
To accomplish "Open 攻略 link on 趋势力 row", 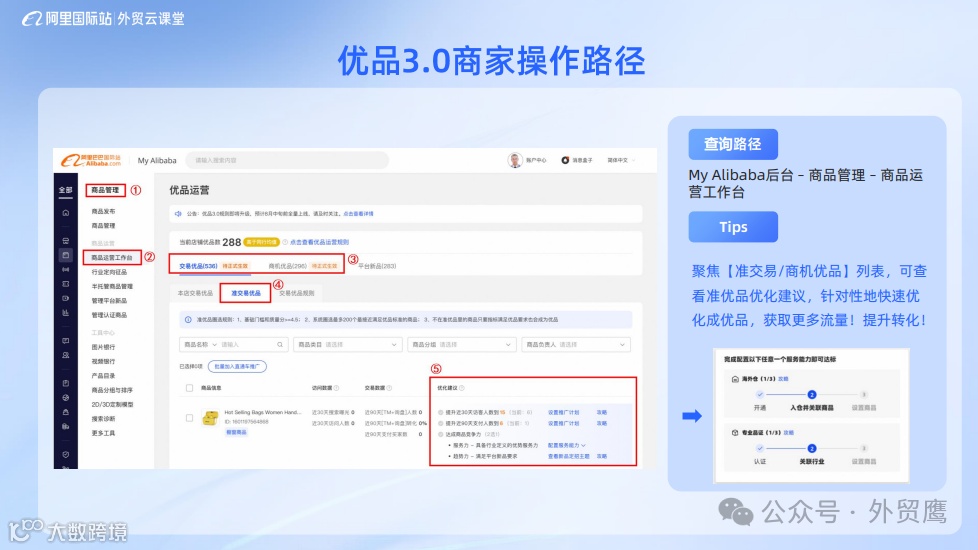I will coord(601,456).
